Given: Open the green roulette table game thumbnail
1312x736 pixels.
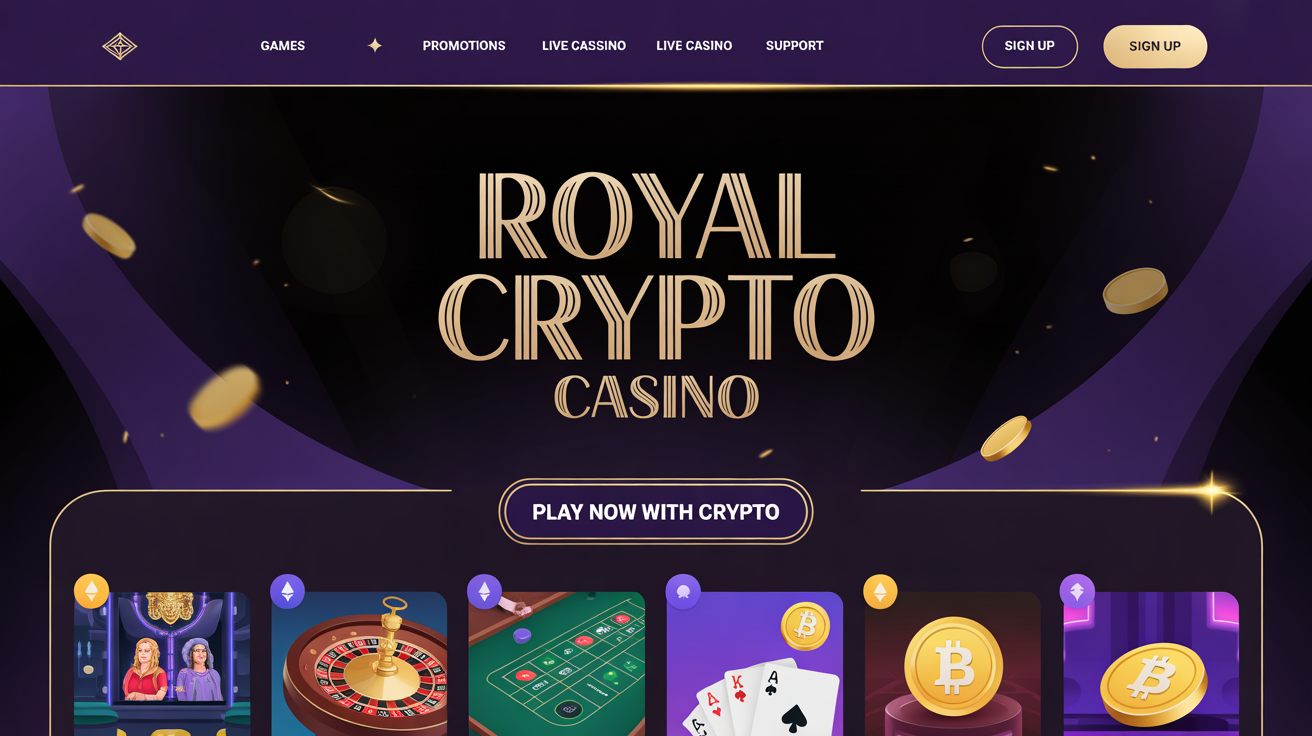Looking at the screenshot, I should (x=557, y=664).
